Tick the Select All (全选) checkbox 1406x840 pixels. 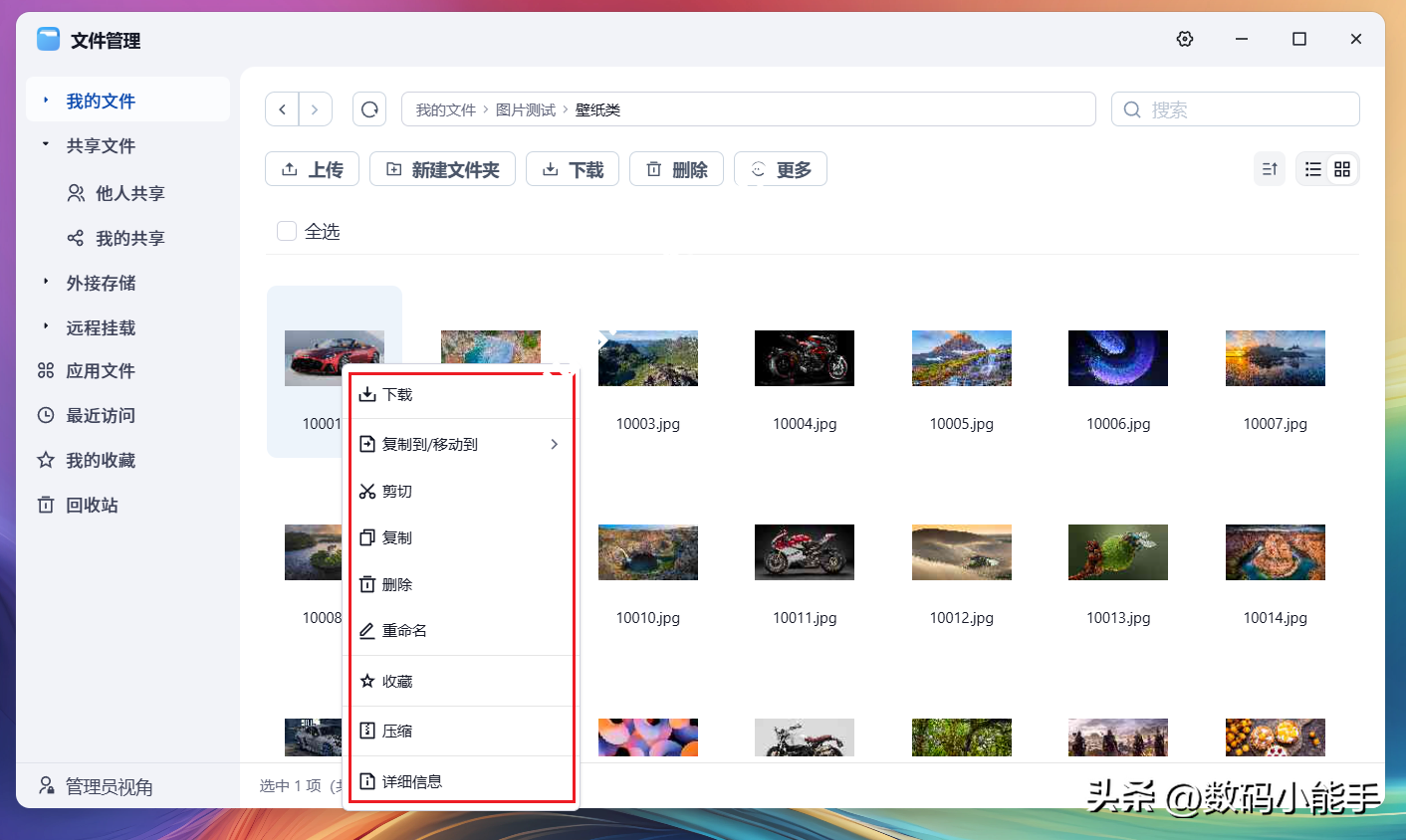pyautogui.click(x=287, y=231)
